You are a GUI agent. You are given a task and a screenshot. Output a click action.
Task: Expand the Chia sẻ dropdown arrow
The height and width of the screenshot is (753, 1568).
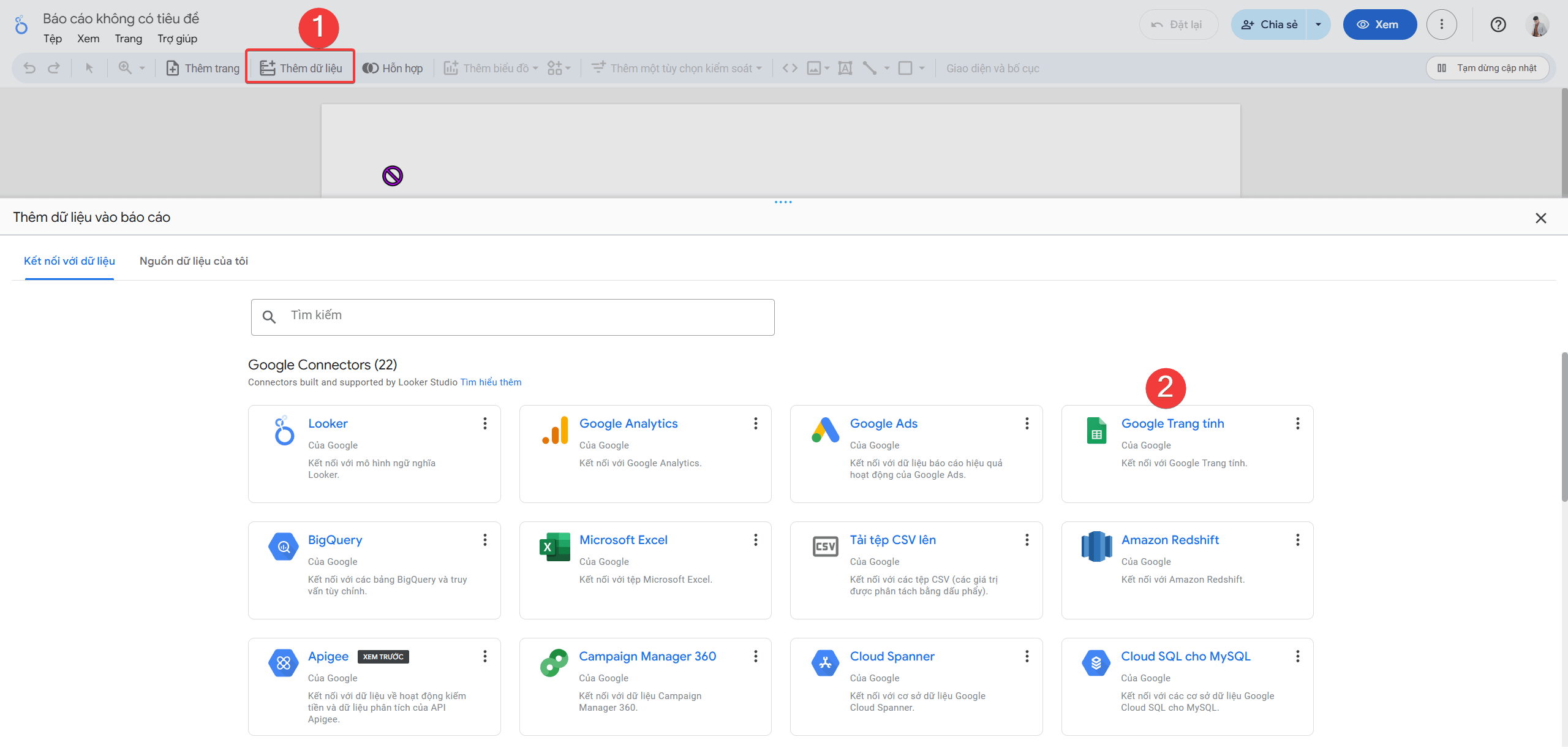tap(1318, 25)
